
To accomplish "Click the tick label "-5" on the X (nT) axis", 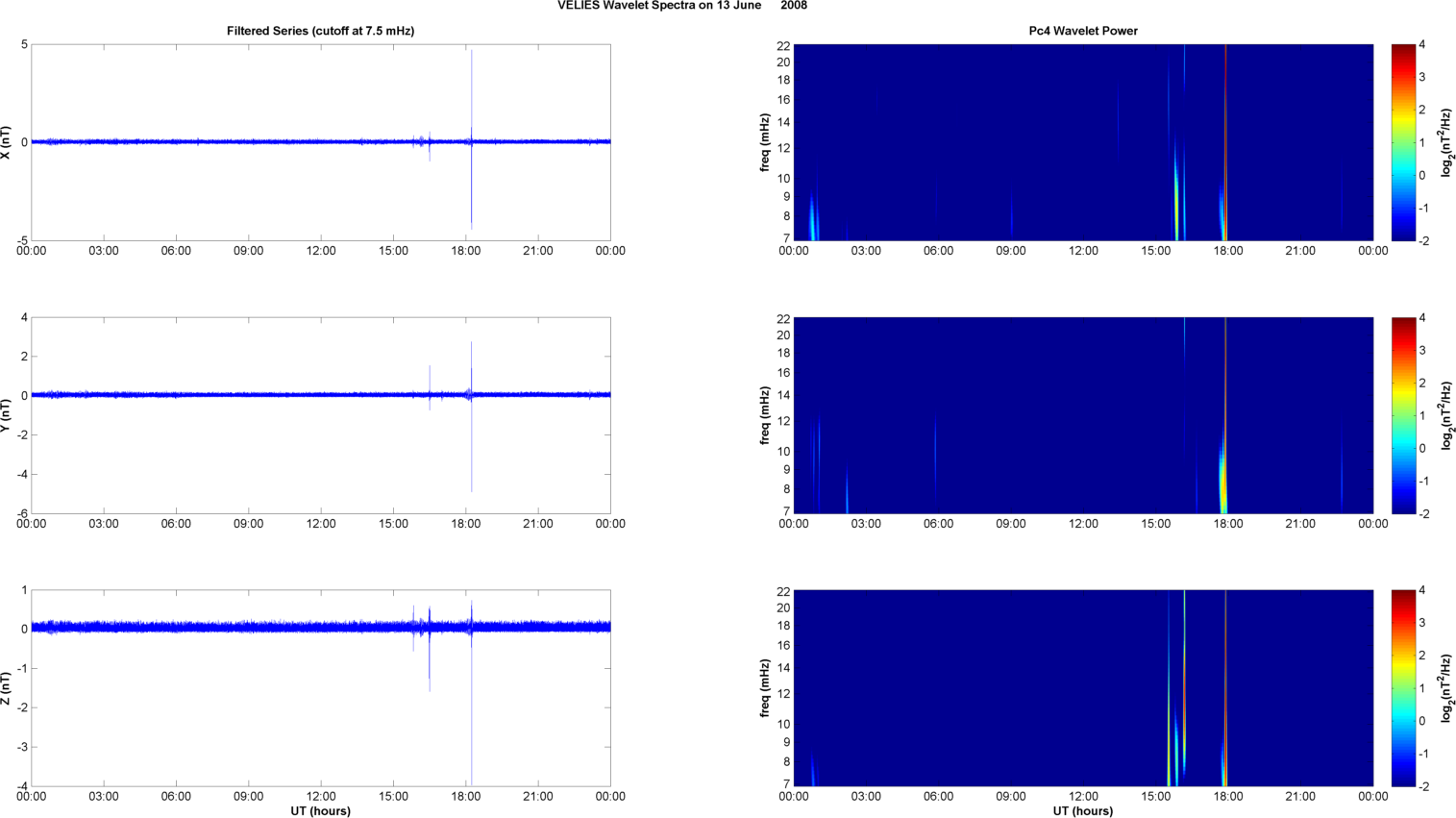I will [21, 240].
